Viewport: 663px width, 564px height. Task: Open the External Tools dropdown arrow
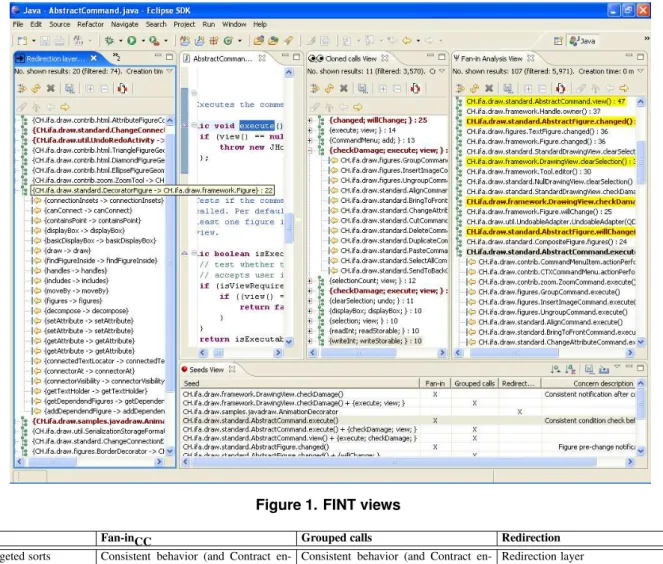coord(166,41)
